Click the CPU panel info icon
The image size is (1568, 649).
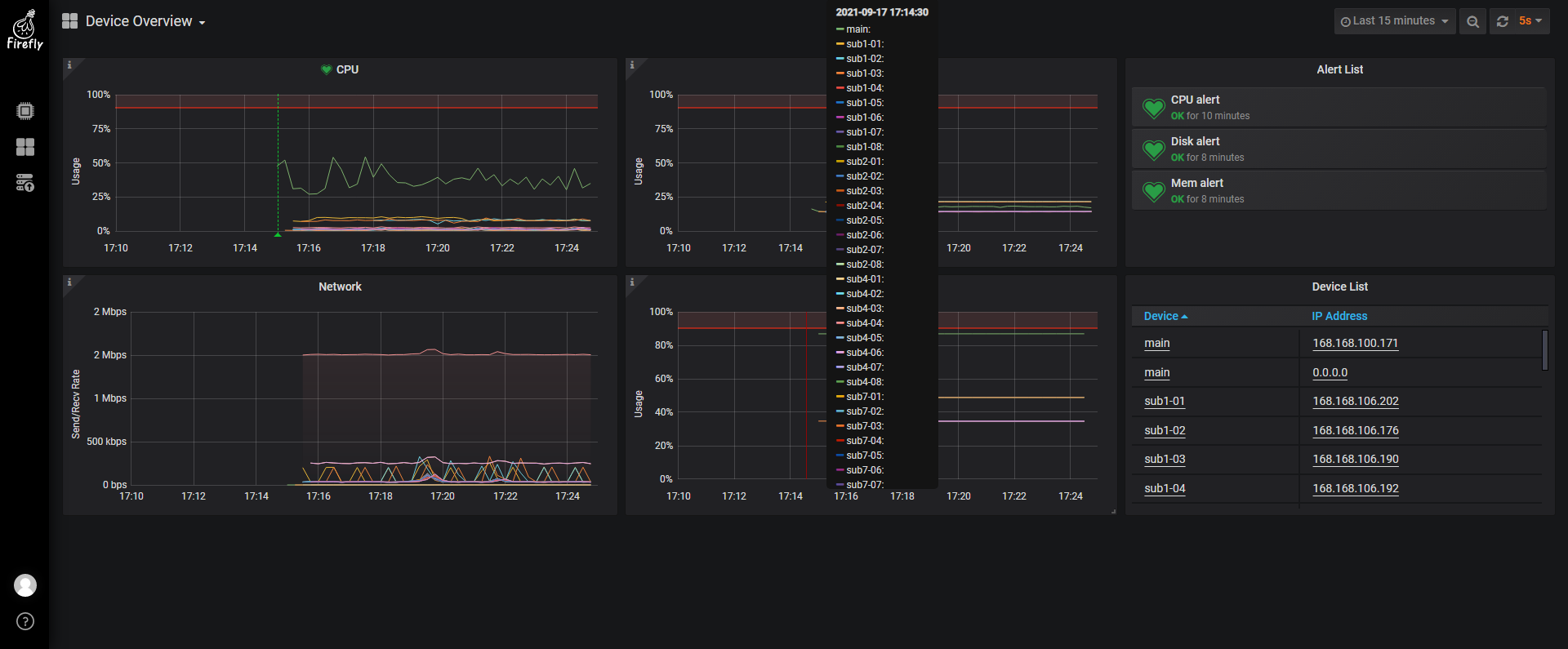tap(69, 64)
